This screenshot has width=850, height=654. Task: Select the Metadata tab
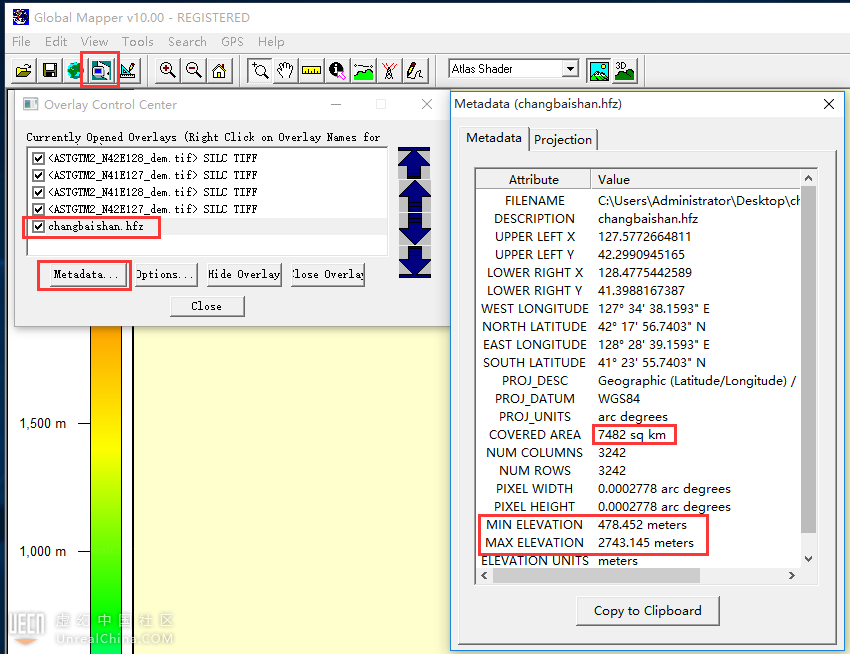pos(493,138)
